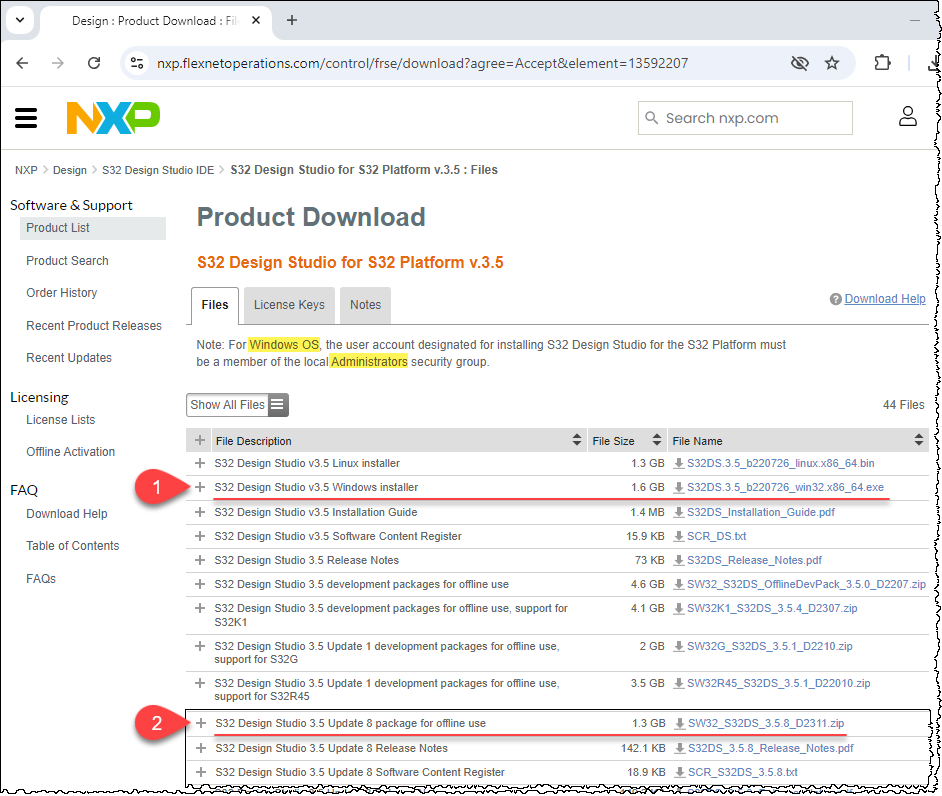Click the search magnifier icon
Image resolution: width=942 pixels, height=796 pixels.
[651, 118]
